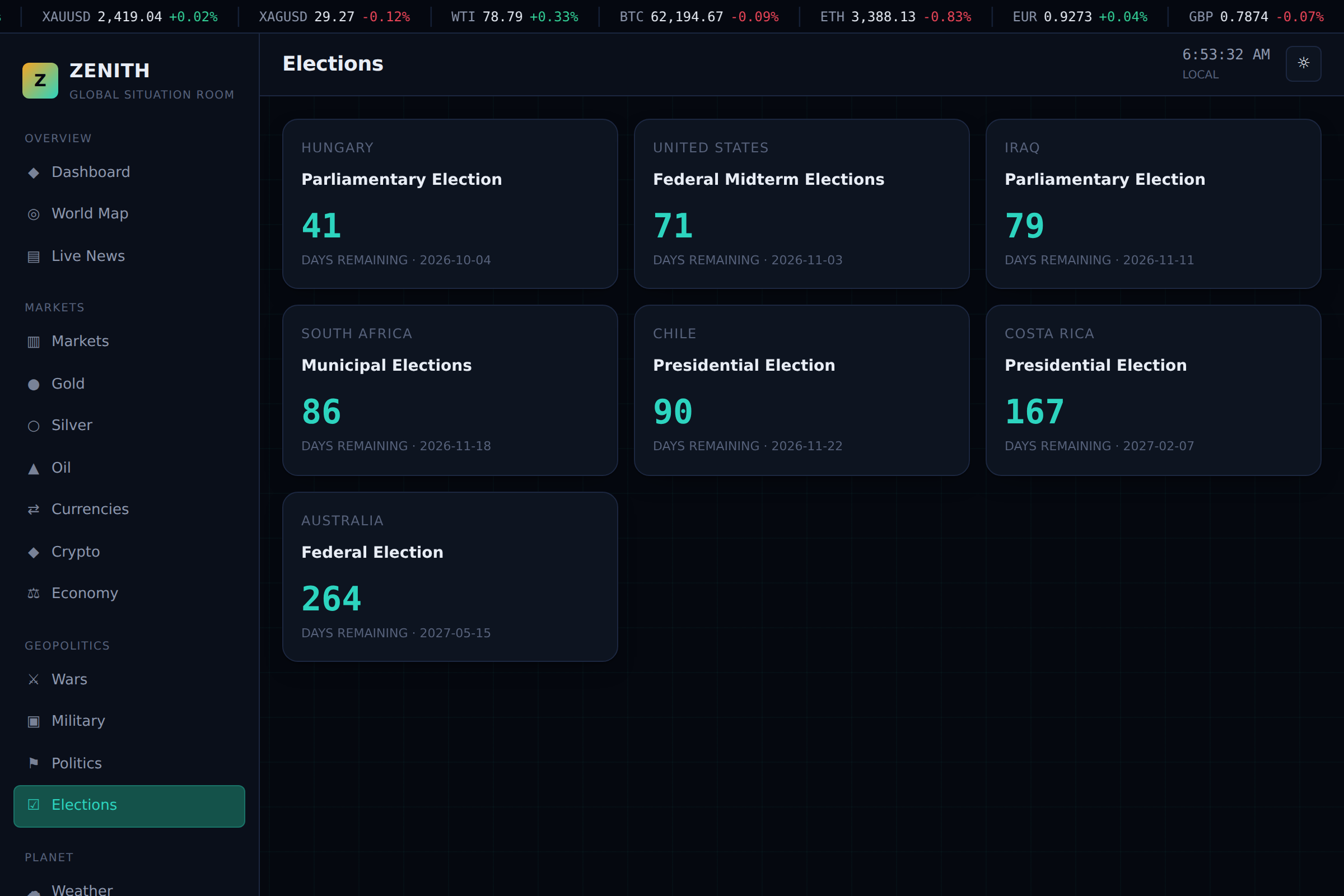Open the Hungary Parliamentary Election card
Image resolution: width=1344 pixels, height=896 pixels.
450,203
